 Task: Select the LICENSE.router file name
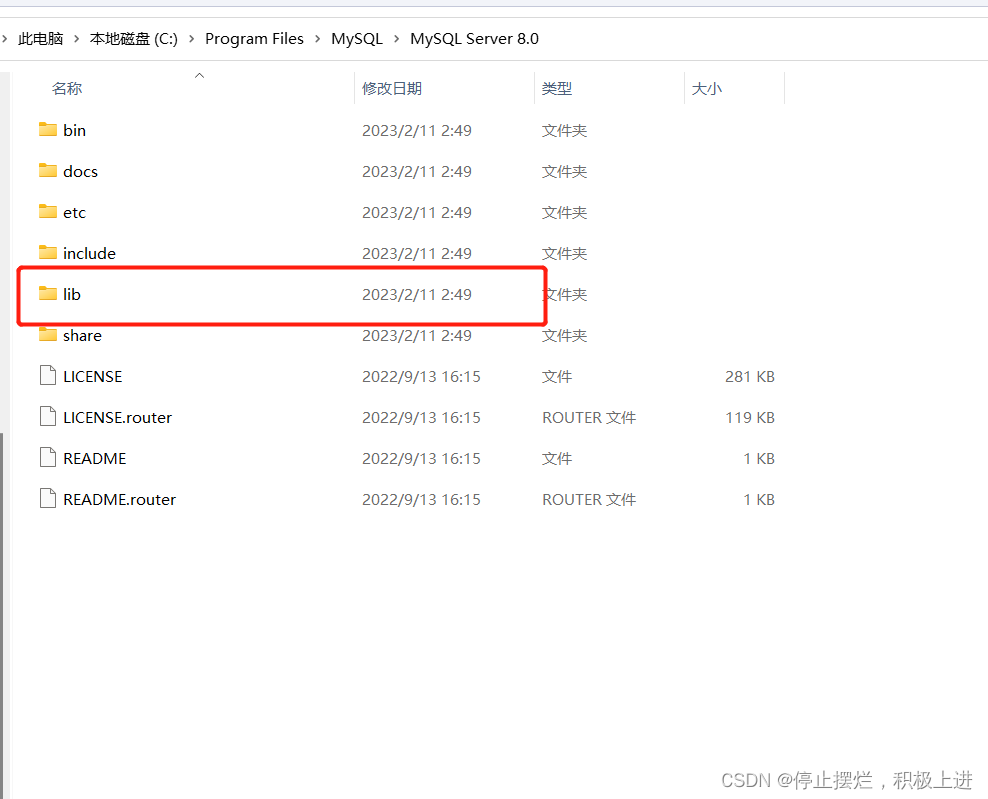click(118, 417)
